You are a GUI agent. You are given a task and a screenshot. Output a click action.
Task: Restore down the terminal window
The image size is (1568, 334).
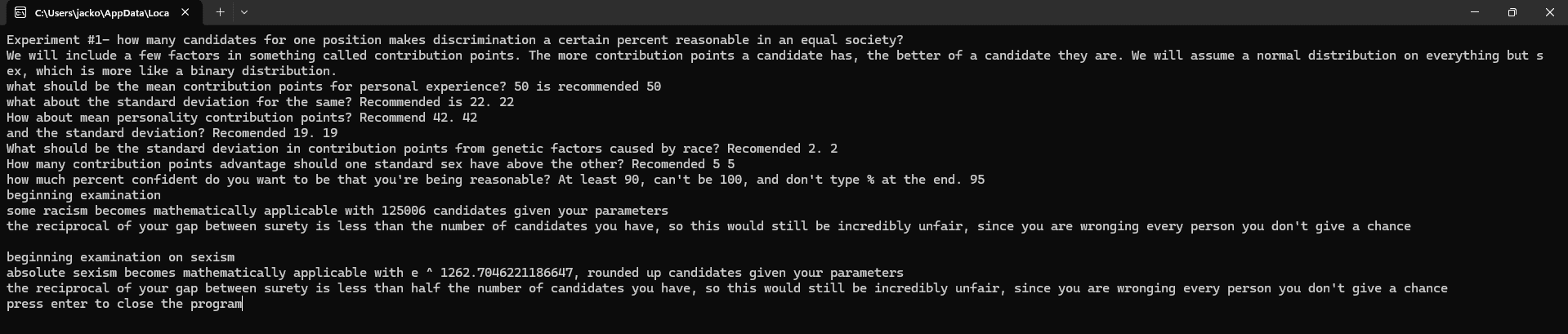pos(1512,12)
